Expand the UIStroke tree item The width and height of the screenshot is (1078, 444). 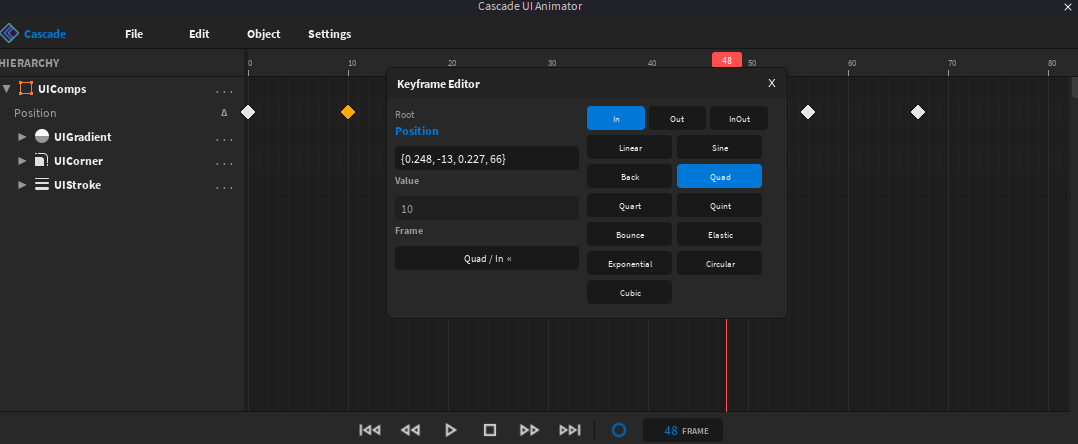pyautogui.click(x=23, y=185)
